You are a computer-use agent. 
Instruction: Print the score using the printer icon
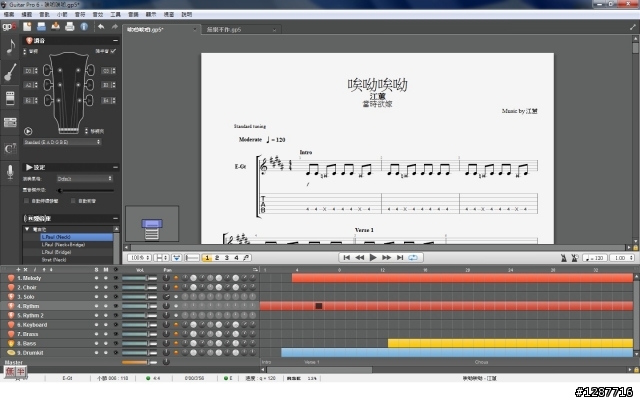70,27
